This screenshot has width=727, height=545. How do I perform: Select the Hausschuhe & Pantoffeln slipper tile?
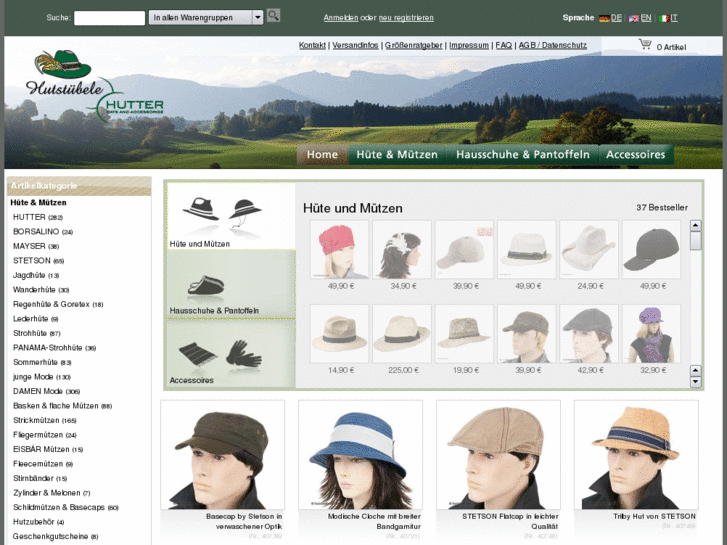click(231, 284)
